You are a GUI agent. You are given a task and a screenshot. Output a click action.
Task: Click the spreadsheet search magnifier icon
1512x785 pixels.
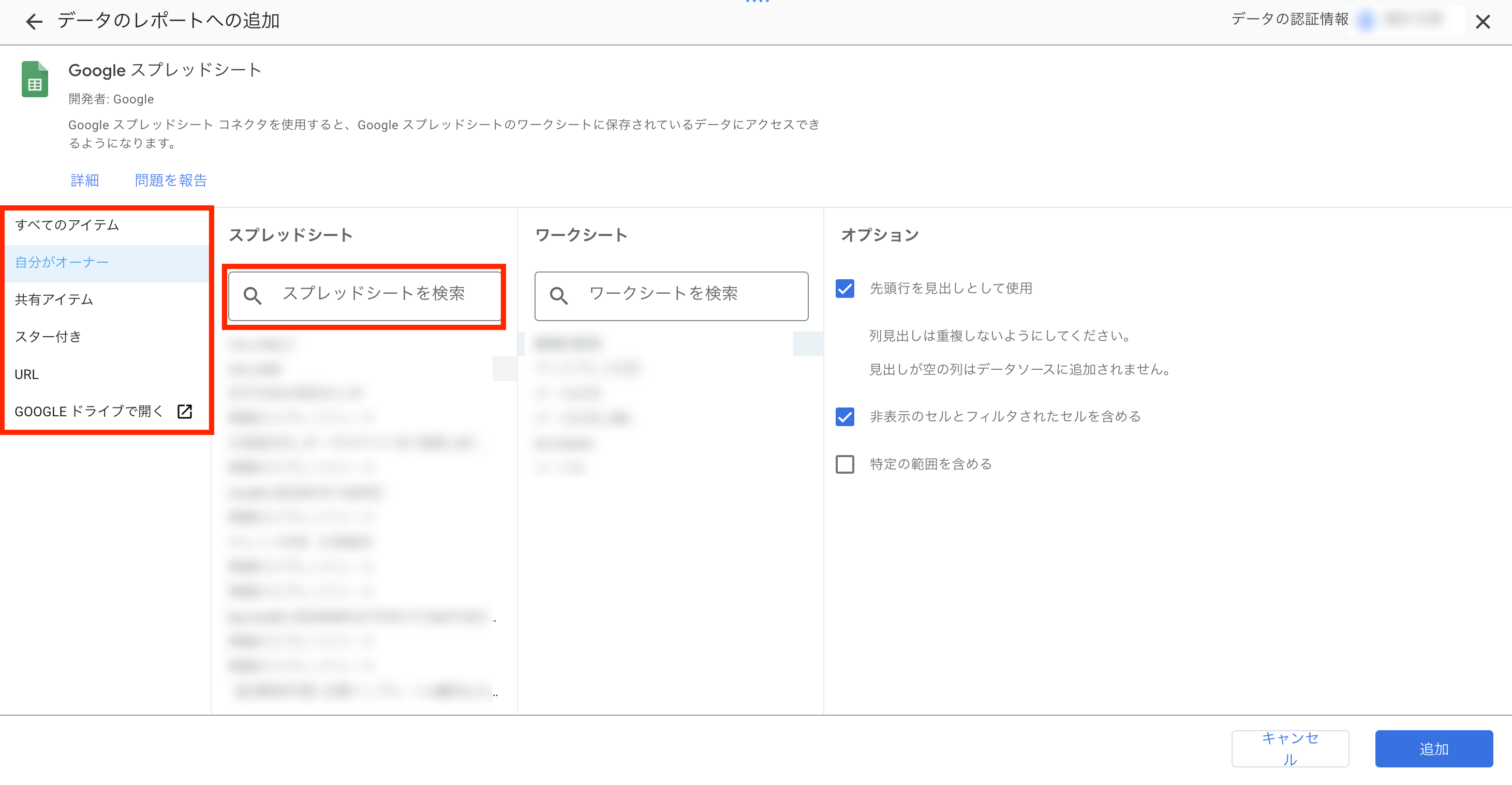[x=253, y=295]
